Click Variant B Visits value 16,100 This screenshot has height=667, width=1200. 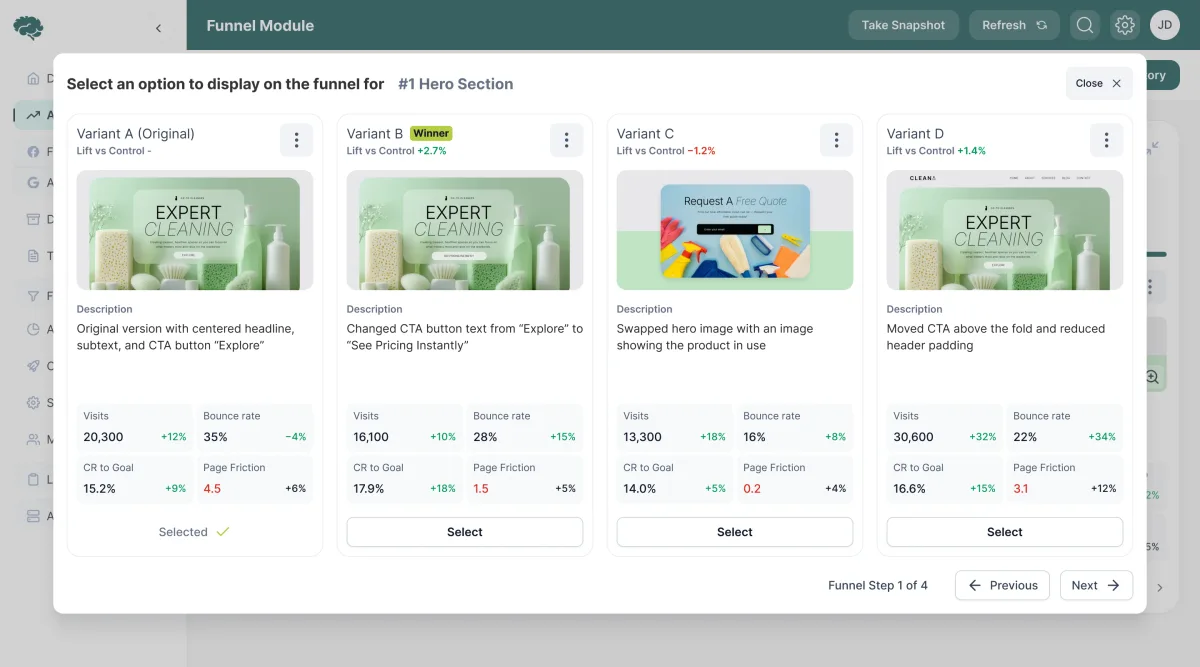pos(371,437)
